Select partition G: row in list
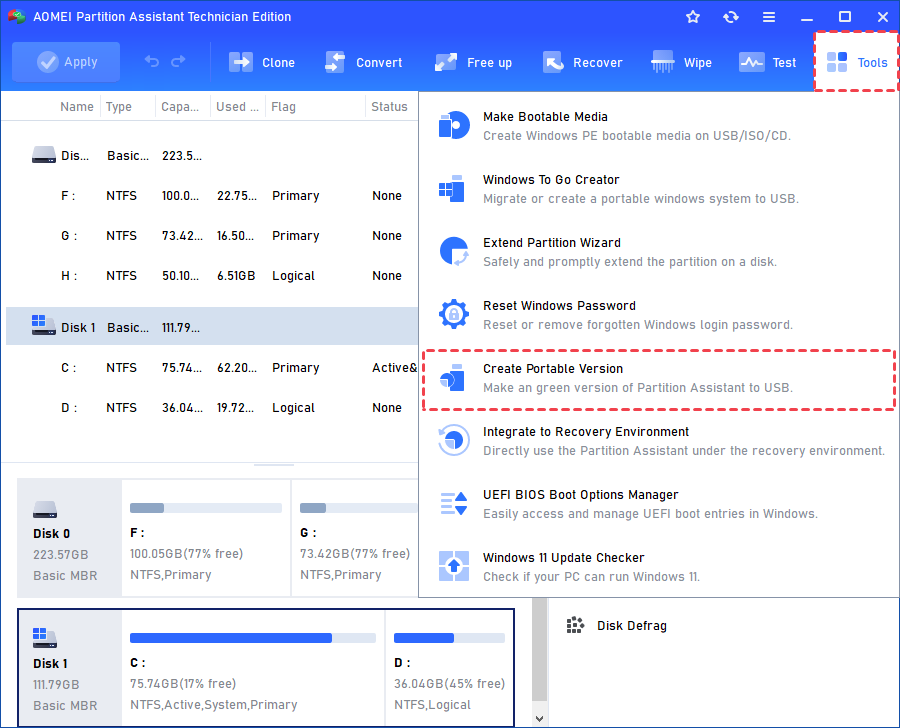 [x=212, y=236]
